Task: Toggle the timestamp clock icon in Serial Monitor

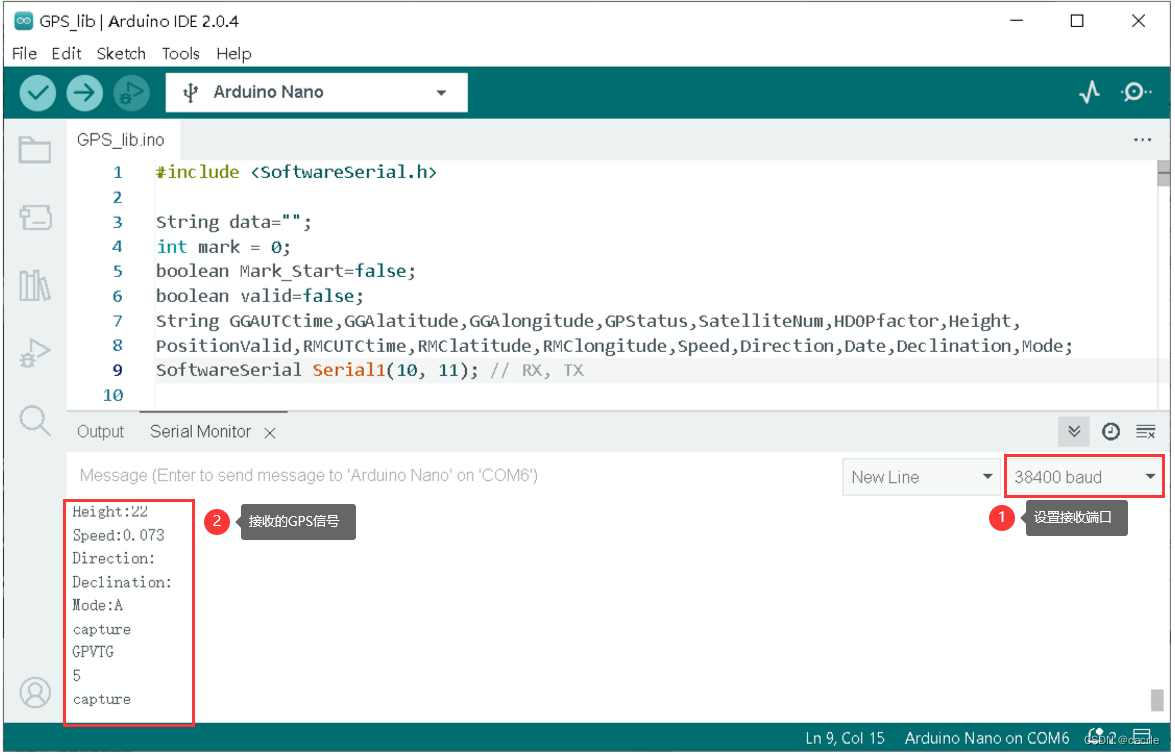Action: (1110, 431)
